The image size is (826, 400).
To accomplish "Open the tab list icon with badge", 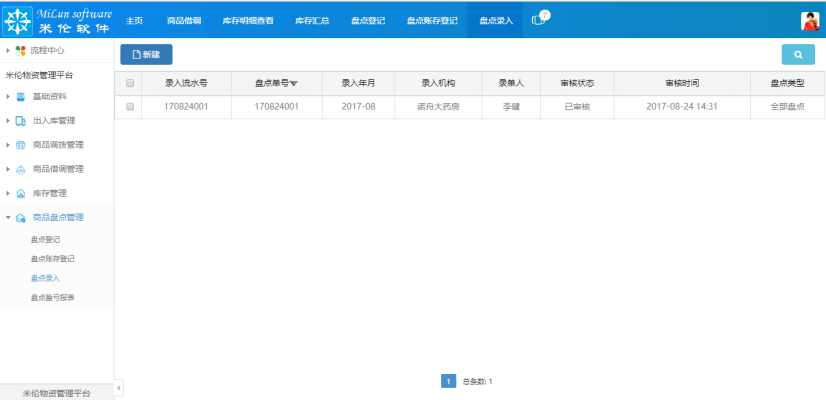I will [539, 20].
